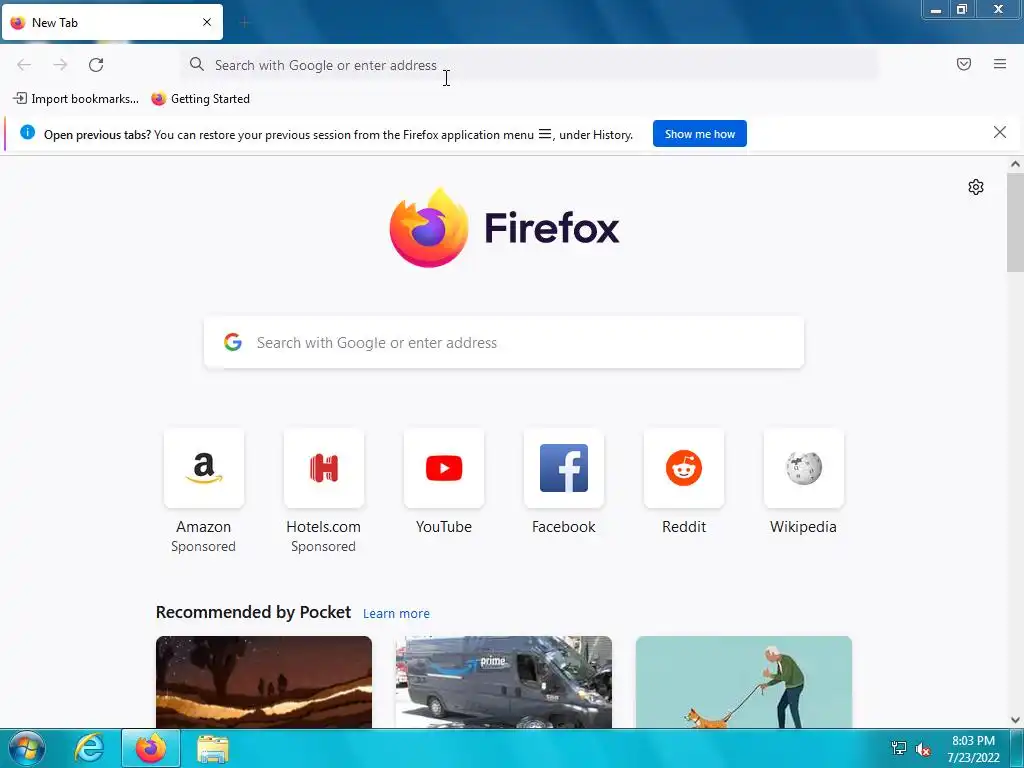Click the Import bookmarks toolbar item
This screenshot has width=1024, height=768.
(76, 99)
